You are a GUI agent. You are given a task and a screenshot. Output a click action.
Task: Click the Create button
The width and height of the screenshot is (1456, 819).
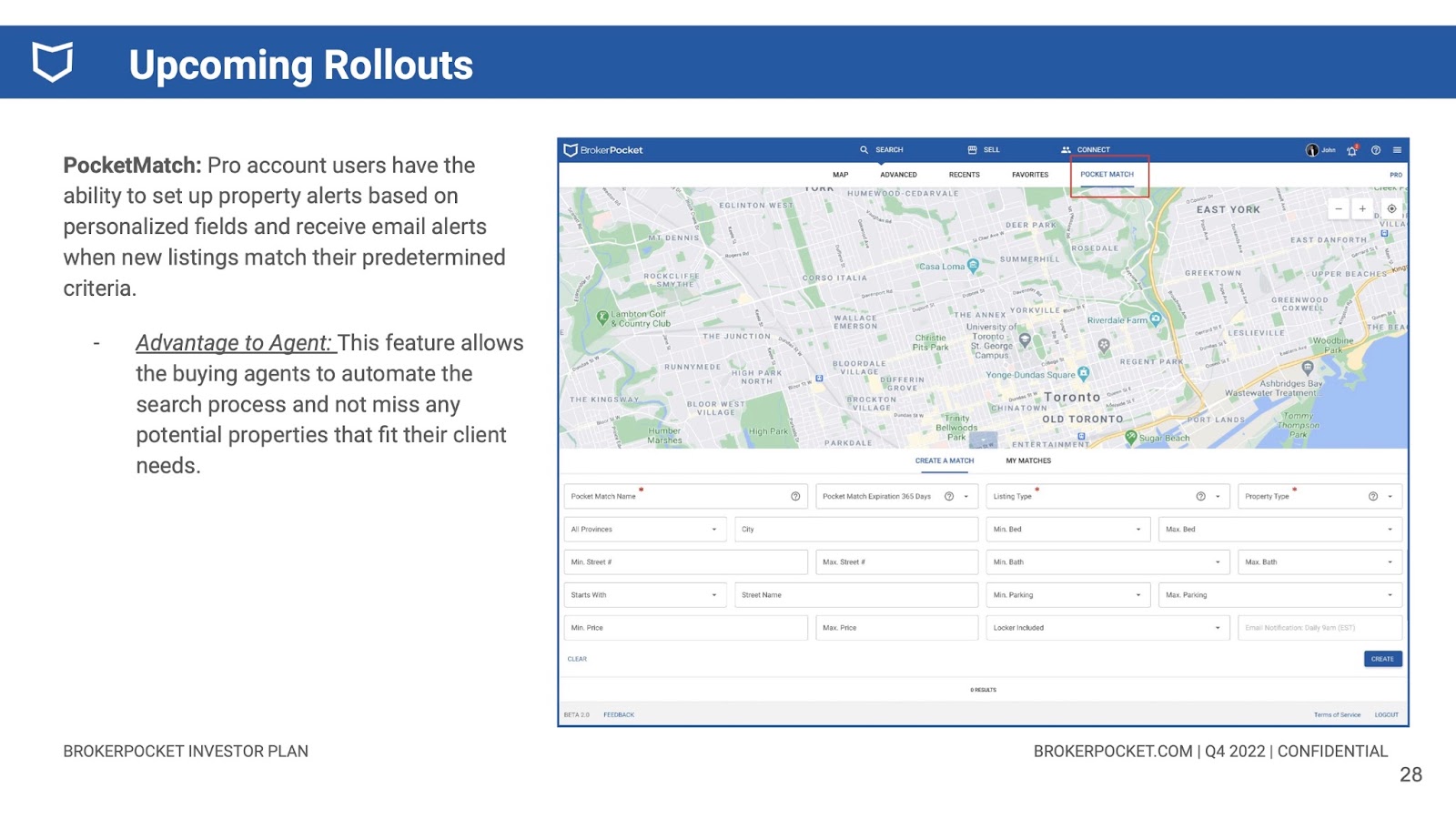[x=1383, y=659]
